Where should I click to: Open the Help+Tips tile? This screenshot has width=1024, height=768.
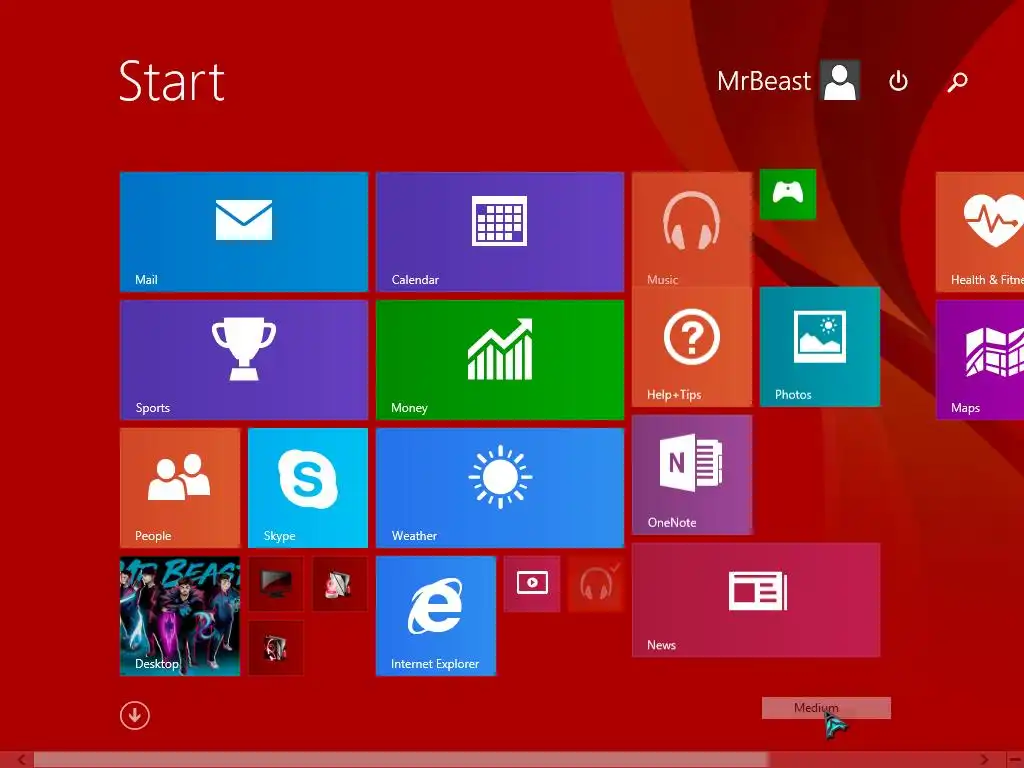[692, 347]
